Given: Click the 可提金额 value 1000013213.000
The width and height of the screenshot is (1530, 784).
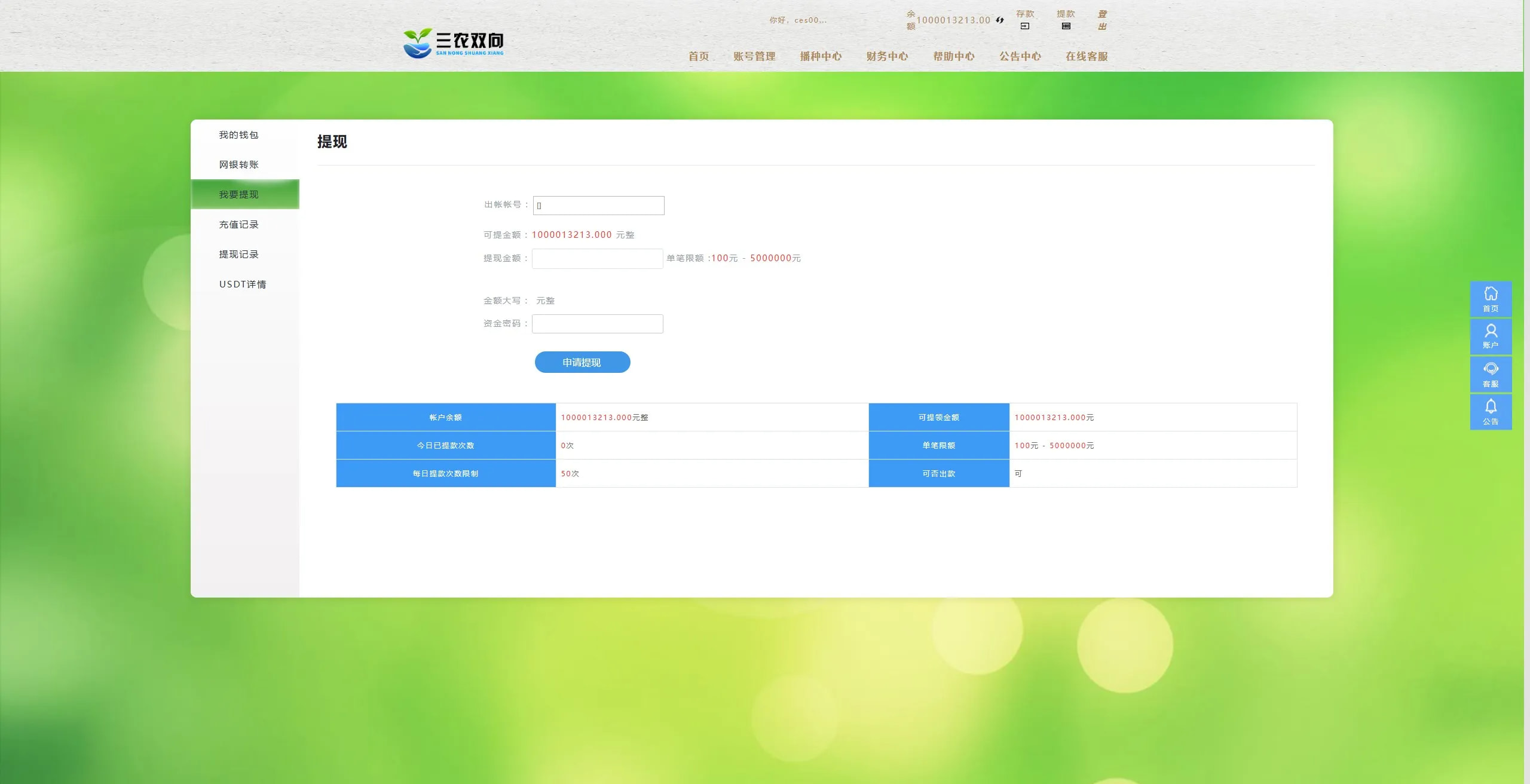Looking at the screenshot, I should tap(571, 235).
